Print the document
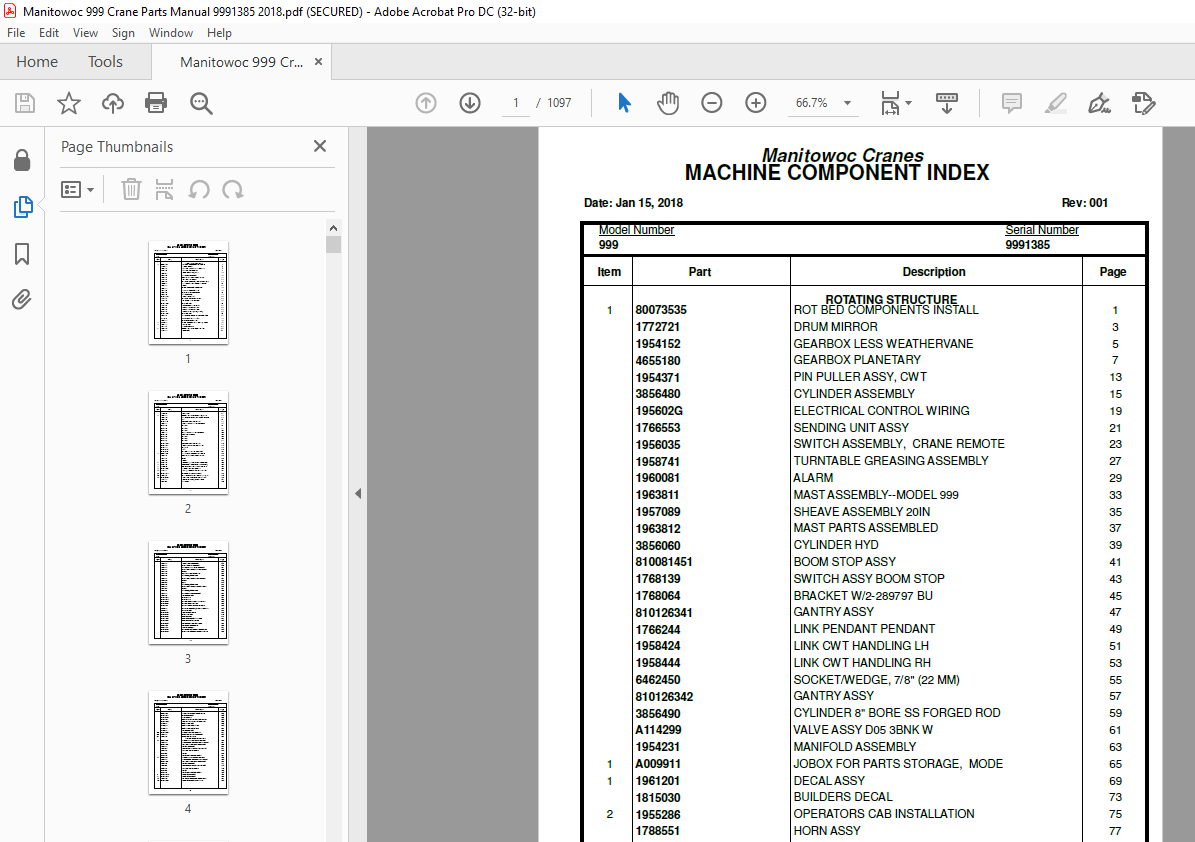1195x842 pixels. pos(156,103)
